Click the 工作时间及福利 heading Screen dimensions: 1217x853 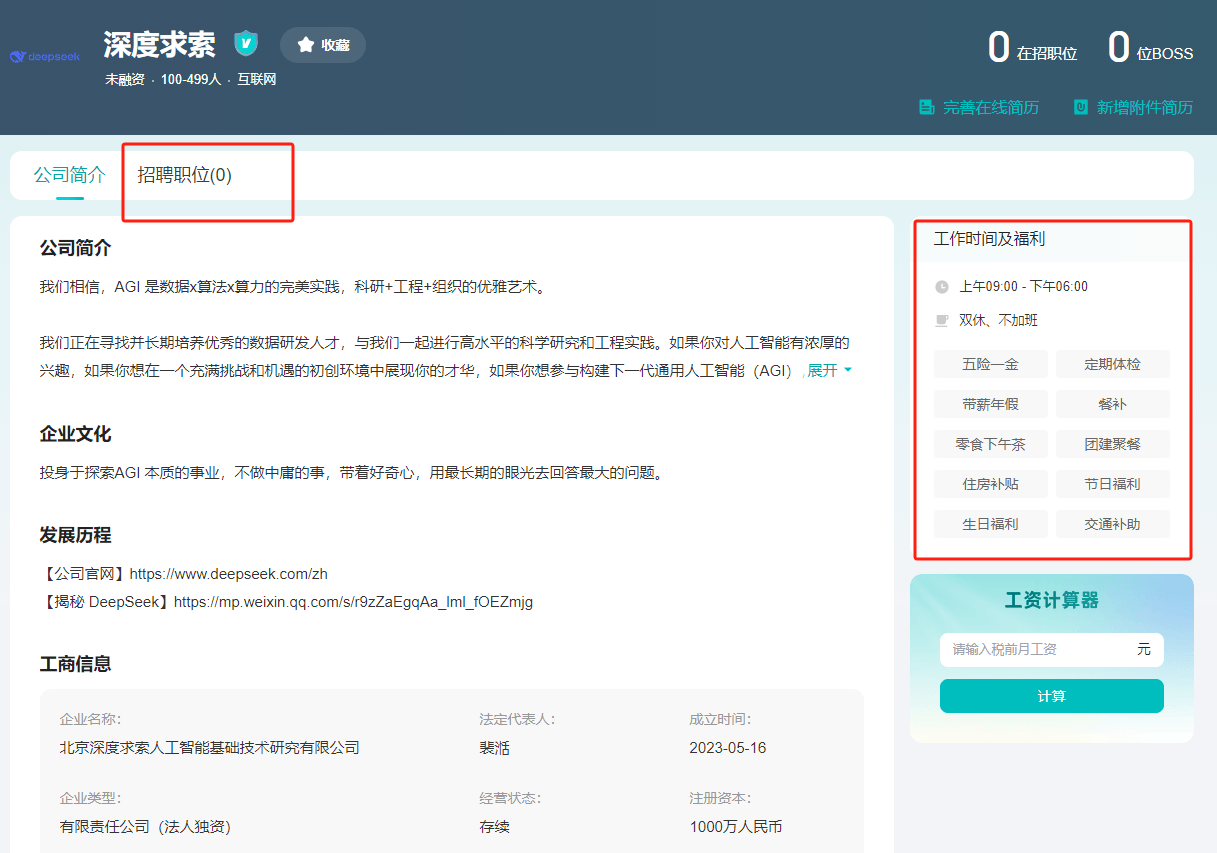click(x=990, y=239)
